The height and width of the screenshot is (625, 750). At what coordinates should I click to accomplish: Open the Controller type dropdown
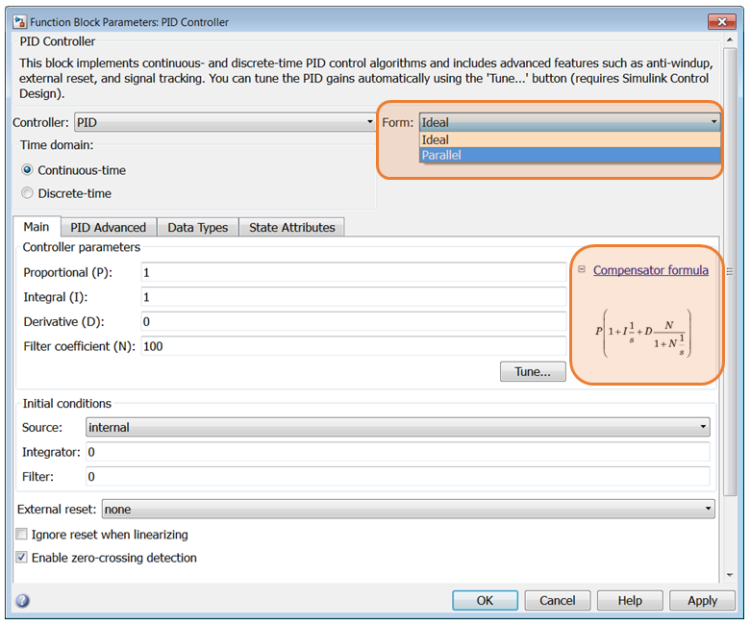pyautogui.click(x=225, y=122)
